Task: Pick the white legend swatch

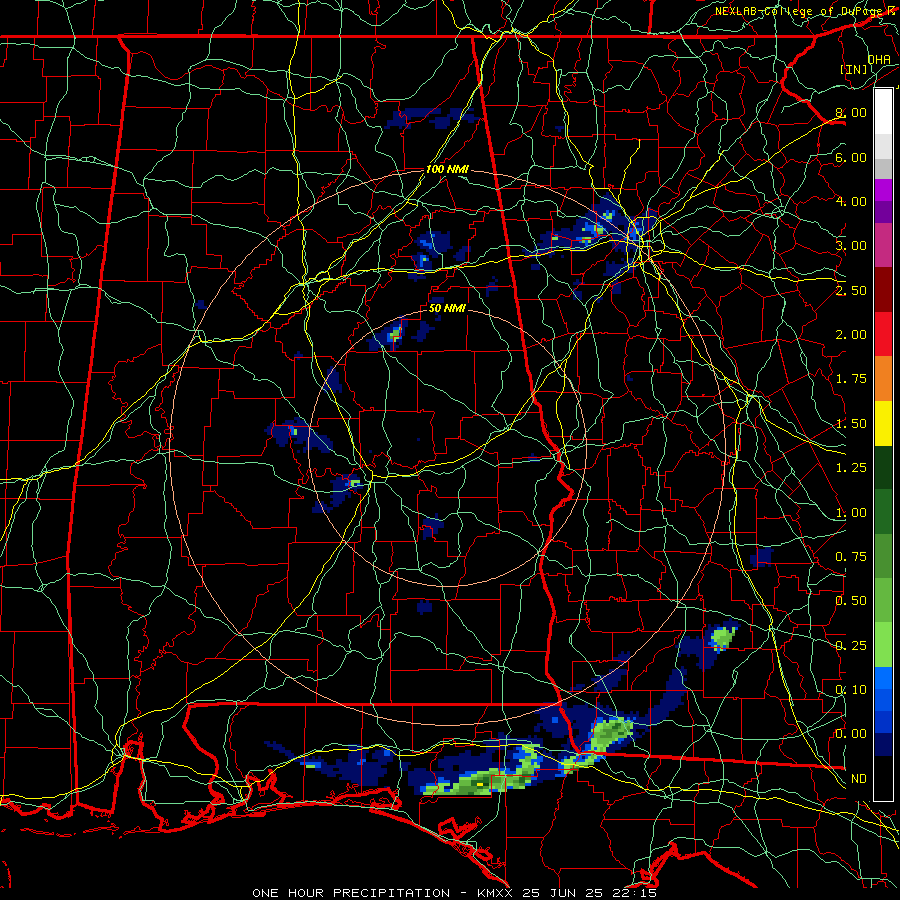Action: [x=883, y=112]
